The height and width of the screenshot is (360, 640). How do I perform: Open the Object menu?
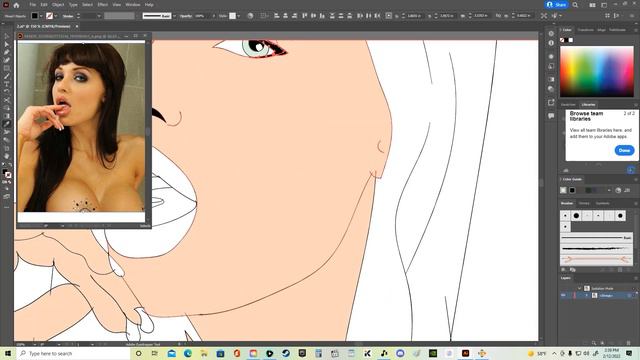58,5
